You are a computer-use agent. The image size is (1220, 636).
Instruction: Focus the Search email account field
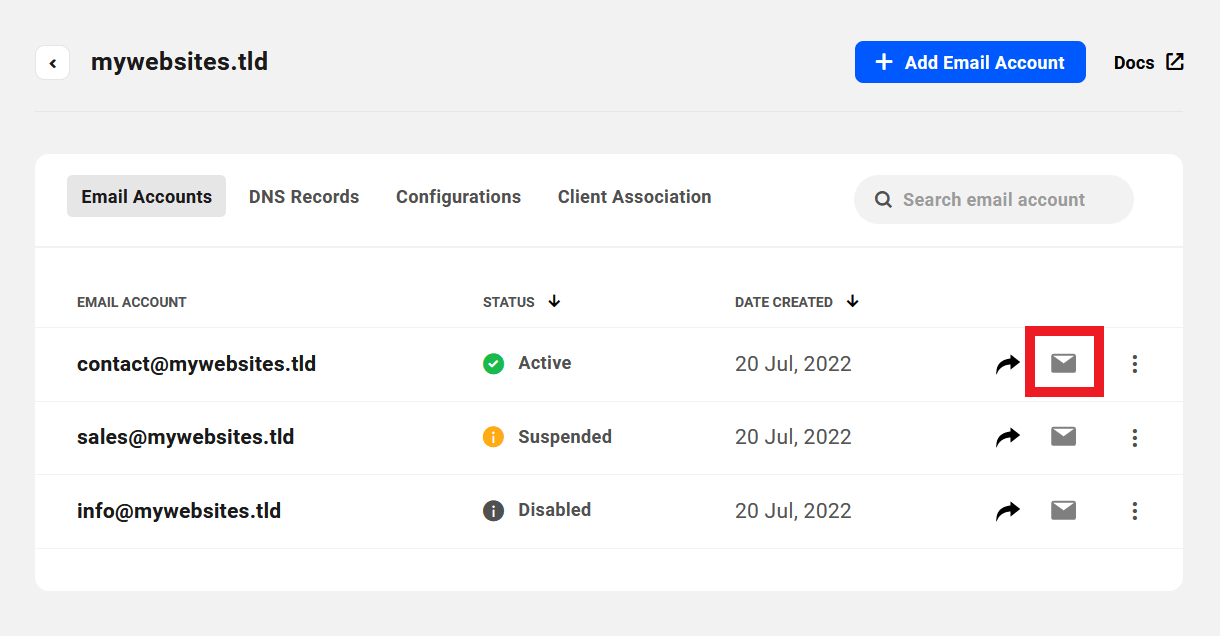pos(994,200)
